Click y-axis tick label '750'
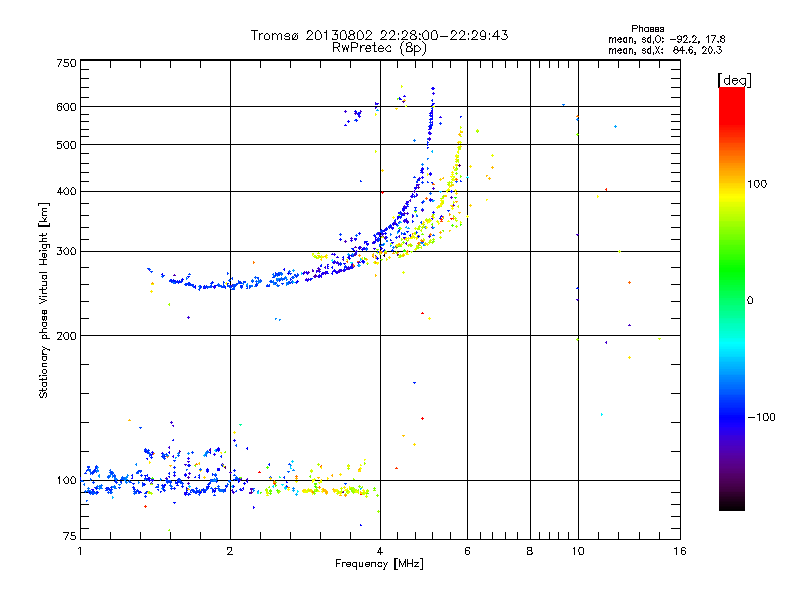This screenshot has width=800, height=600. 67,63
